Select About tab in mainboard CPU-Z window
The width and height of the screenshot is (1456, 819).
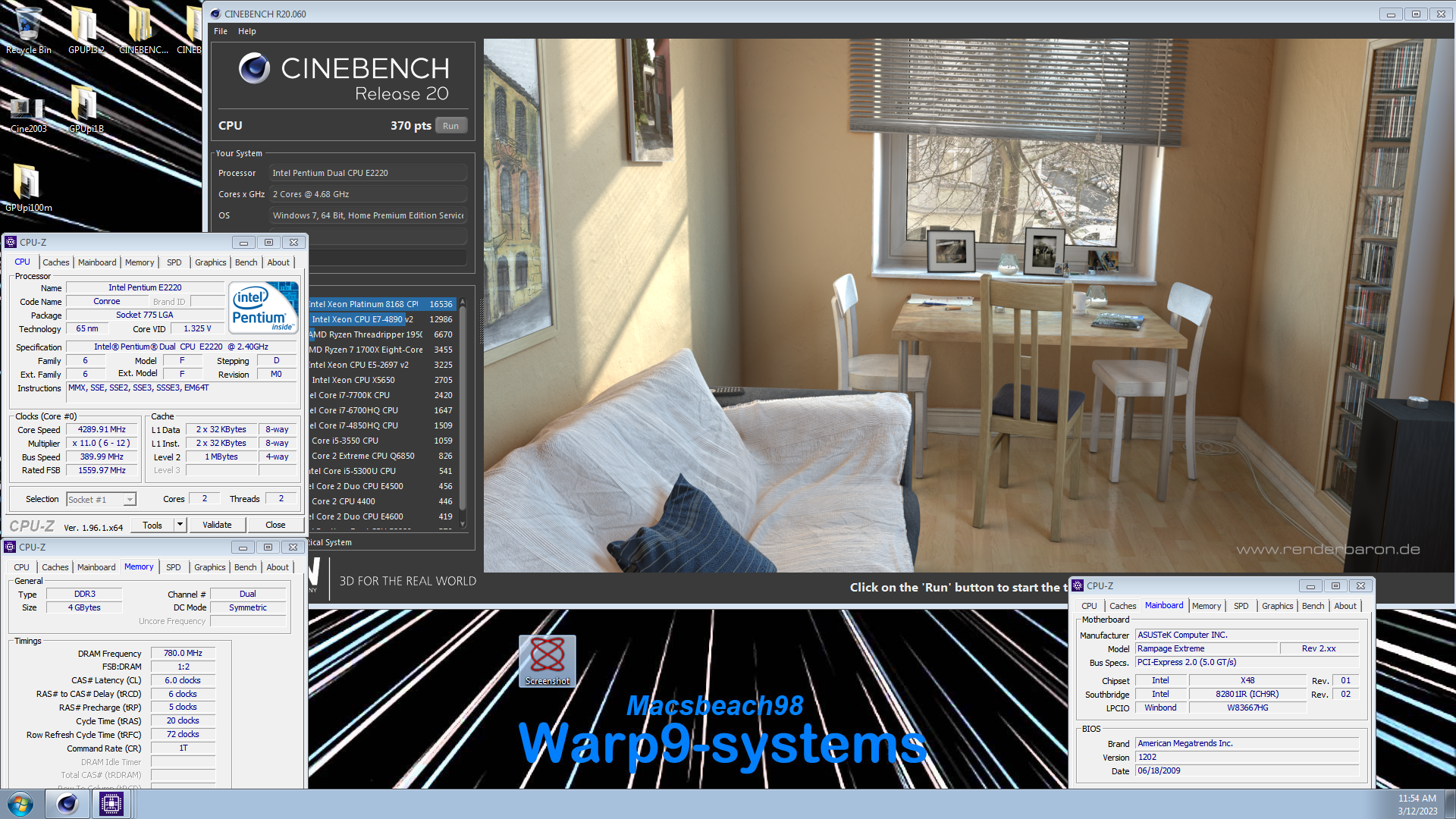[x=1345, y=606]
